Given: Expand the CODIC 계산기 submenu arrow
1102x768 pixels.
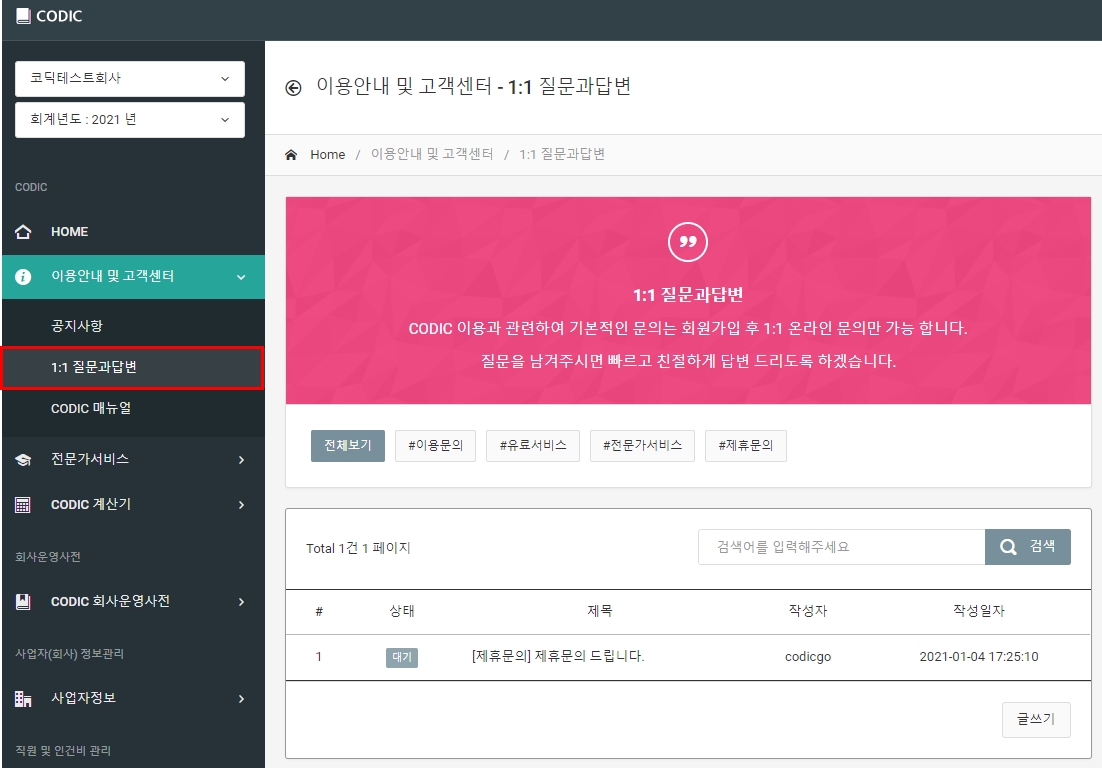Looking at the screenshot, I should (241, 505).
